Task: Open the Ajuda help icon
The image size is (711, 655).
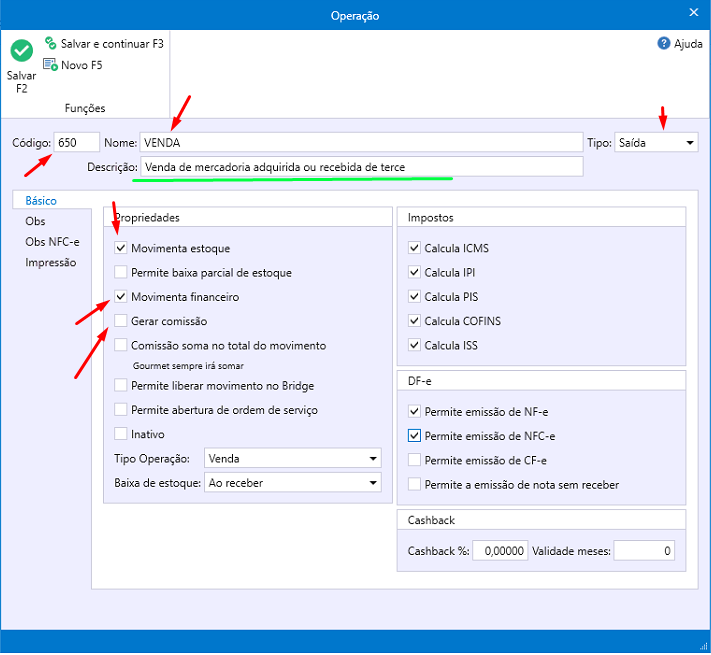Action: (x=663, y=44)
